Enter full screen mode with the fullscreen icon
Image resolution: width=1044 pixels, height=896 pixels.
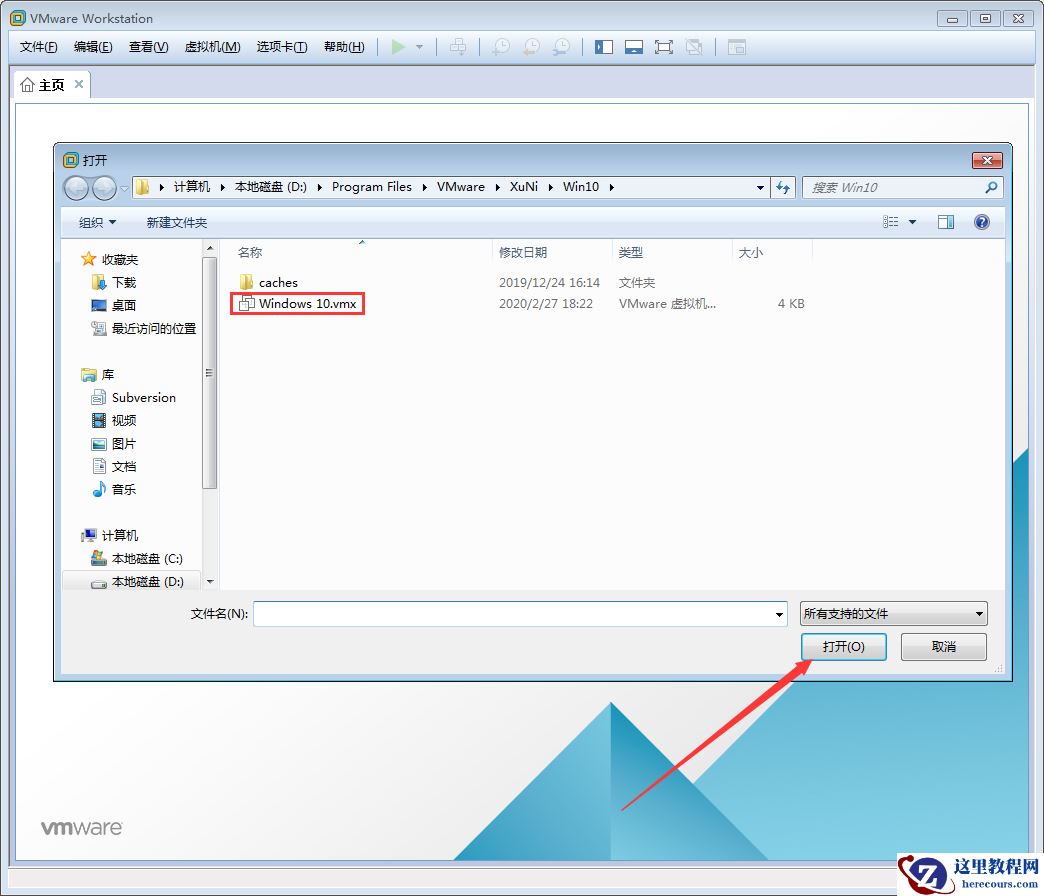pos(664,46)
